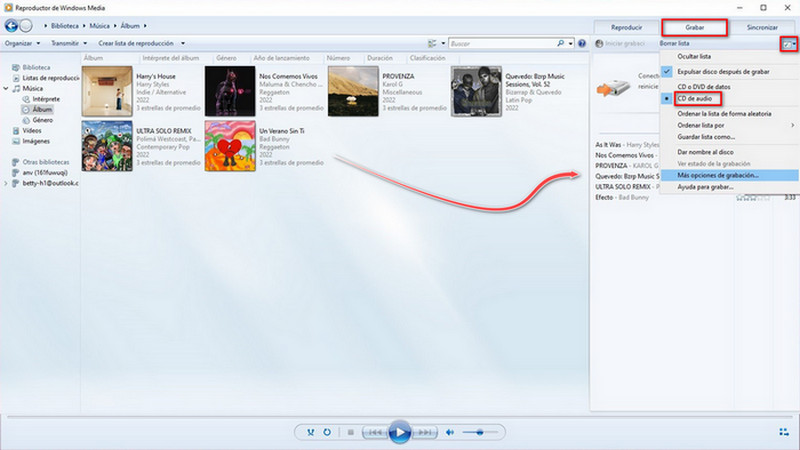The image size is (800, 450).
Task: Open the search box dropdown arrow
Action: [570, 43]
